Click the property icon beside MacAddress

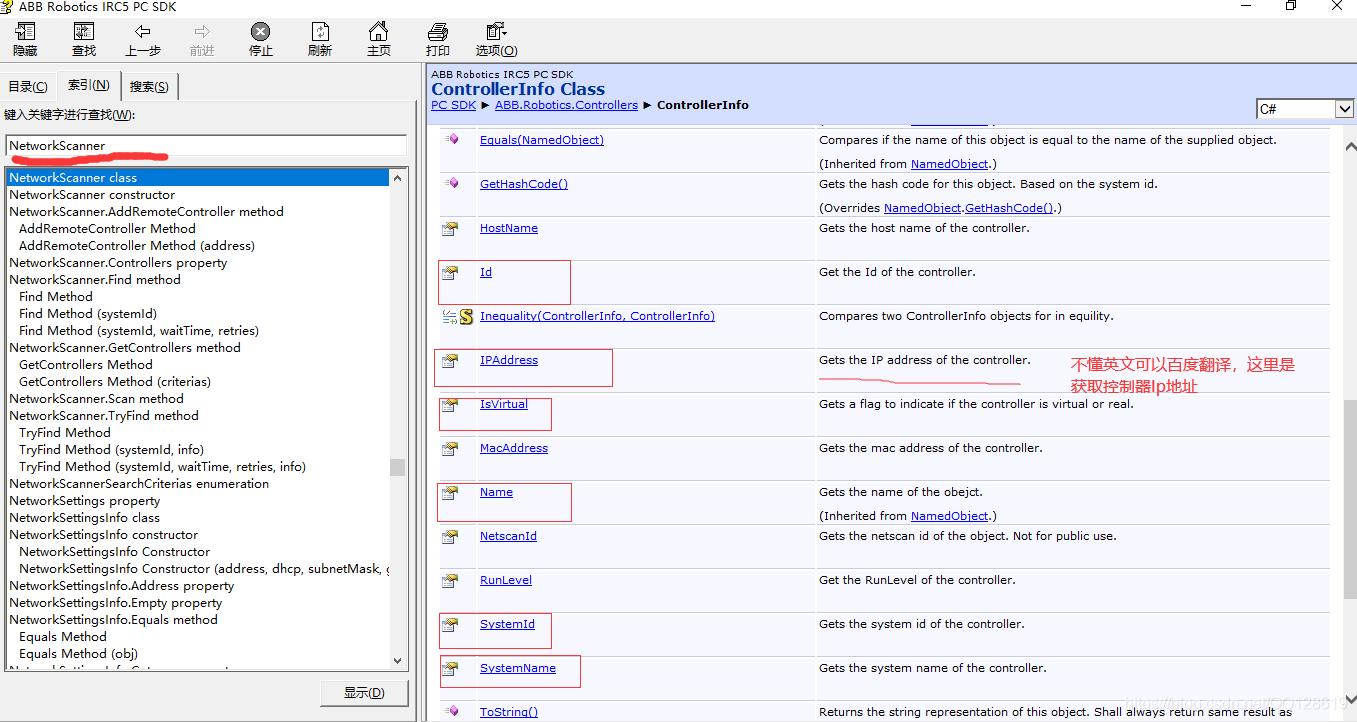pyautogui.click(x=450, y=449)
